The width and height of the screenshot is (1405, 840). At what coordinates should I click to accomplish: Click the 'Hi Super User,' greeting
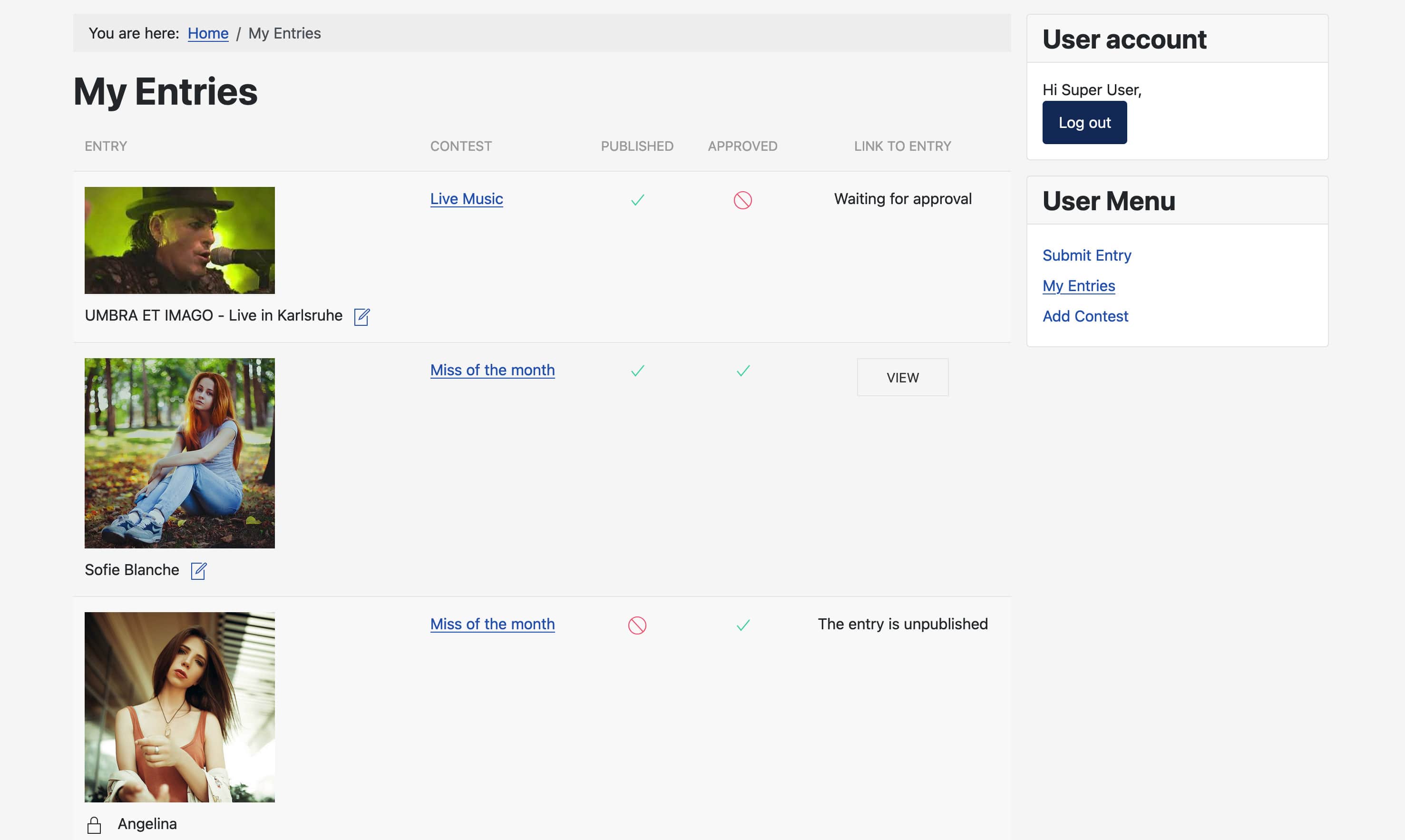(x=1092, y=90)
